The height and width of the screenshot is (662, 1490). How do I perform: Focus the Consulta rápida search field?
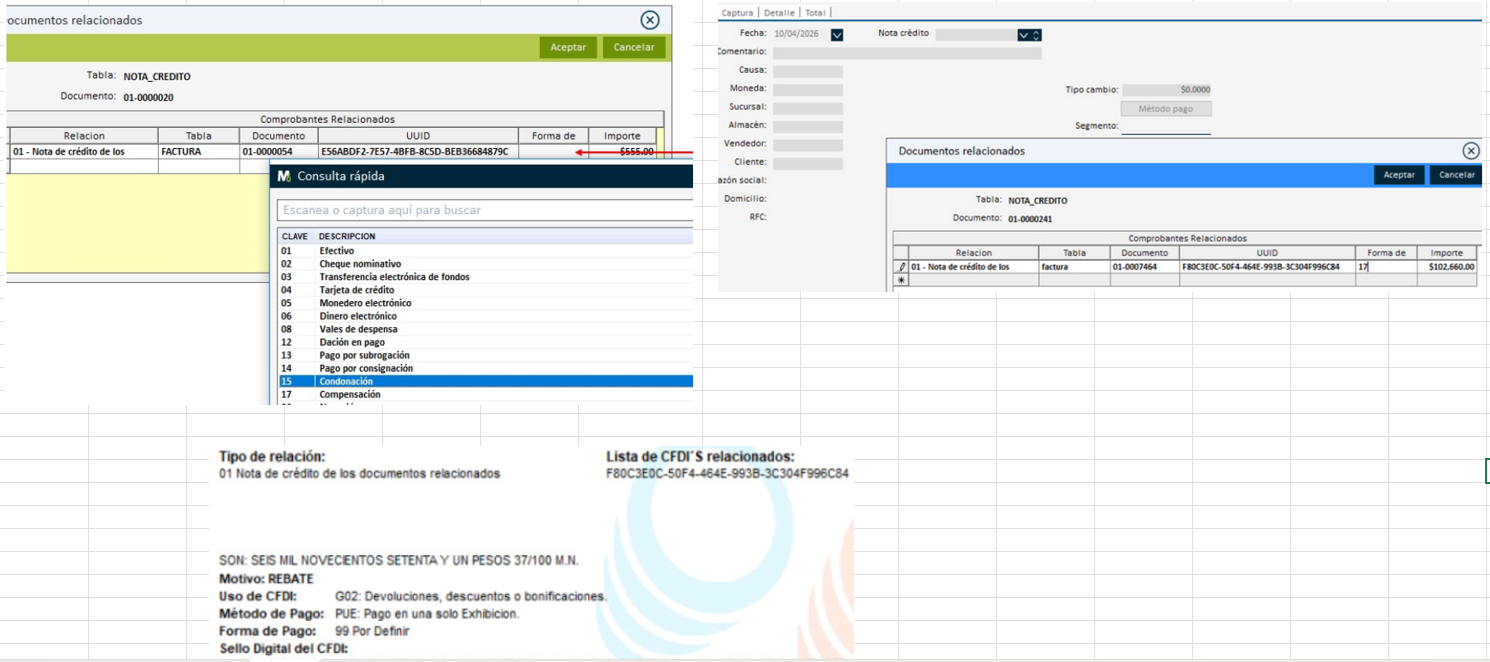tap(485, 211)
